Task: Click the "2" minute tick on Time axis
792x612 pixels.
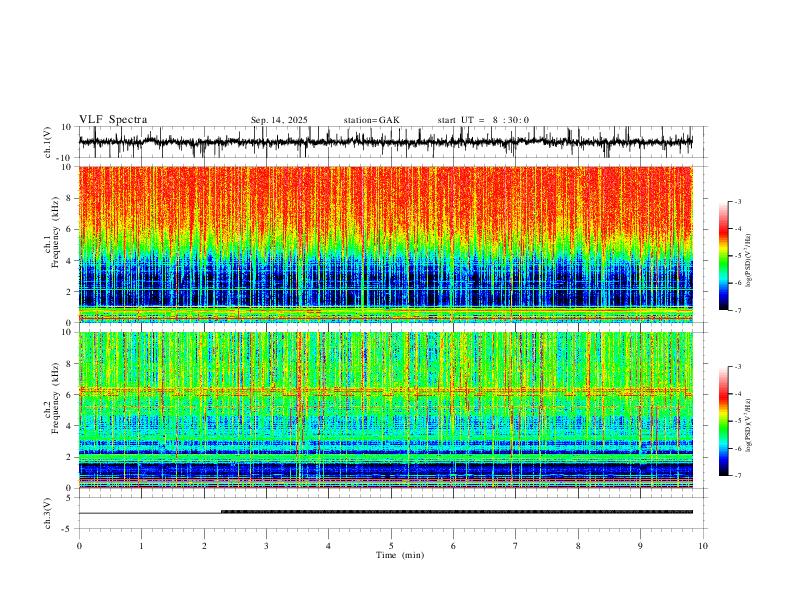Action: (x=204, y=546)
